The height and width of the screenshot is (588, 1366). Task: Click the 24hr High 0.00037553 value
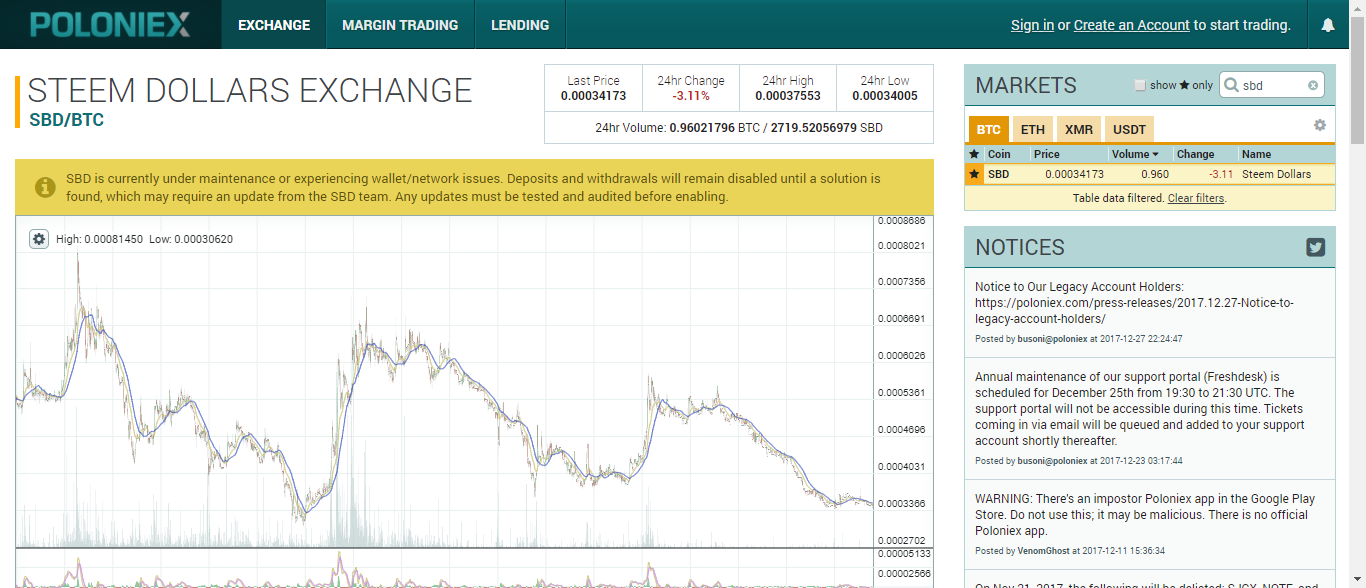788,97
